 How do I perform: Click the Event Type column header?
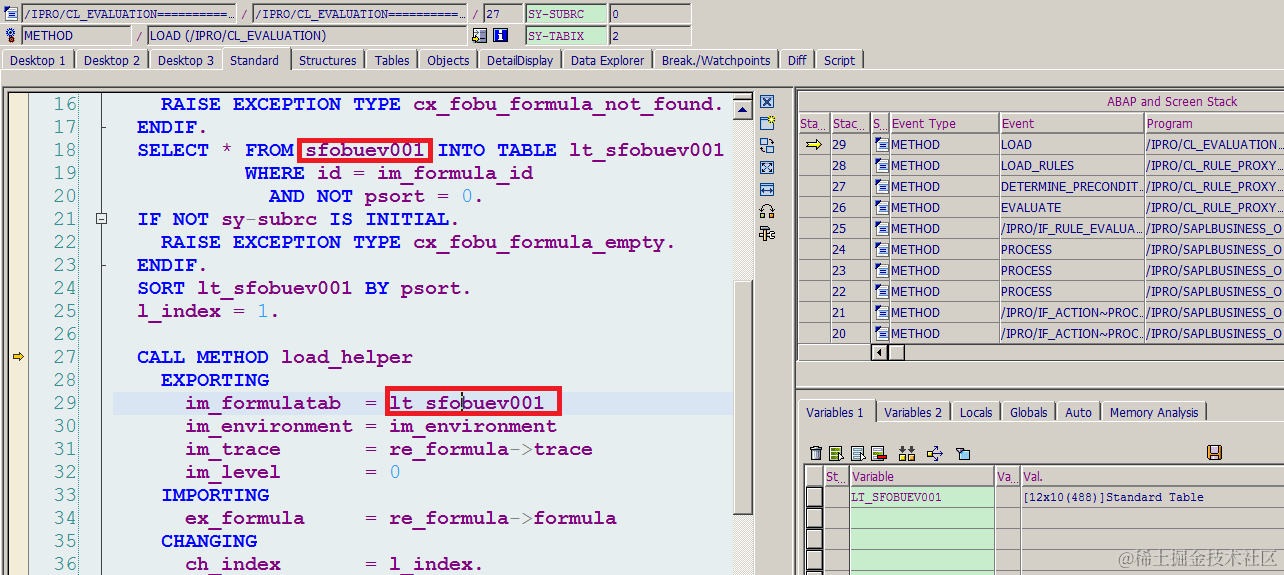click(x=944, y=124)
